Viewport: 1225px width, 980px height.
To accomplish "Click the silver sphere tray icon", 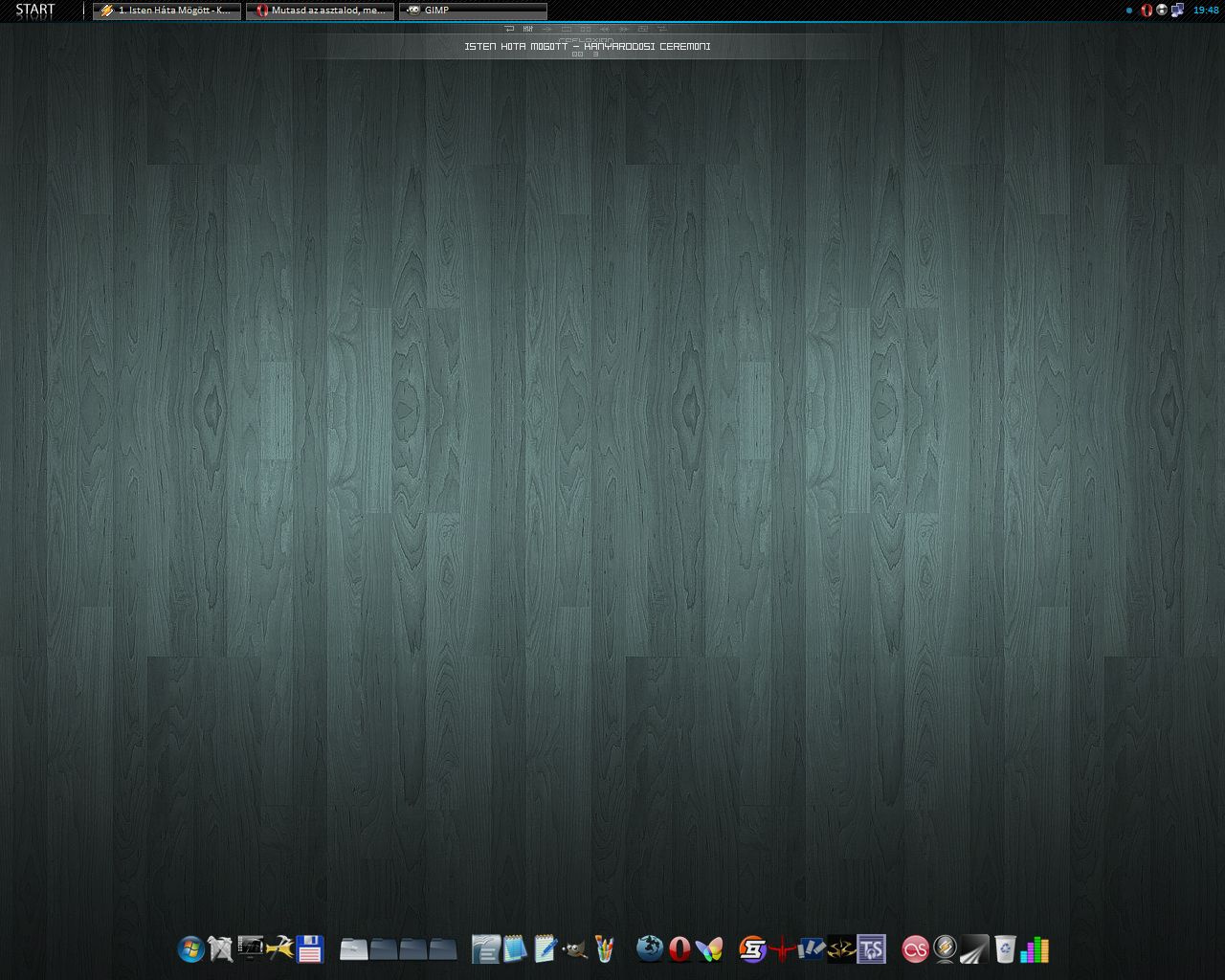I will [x=1162, y=11].
